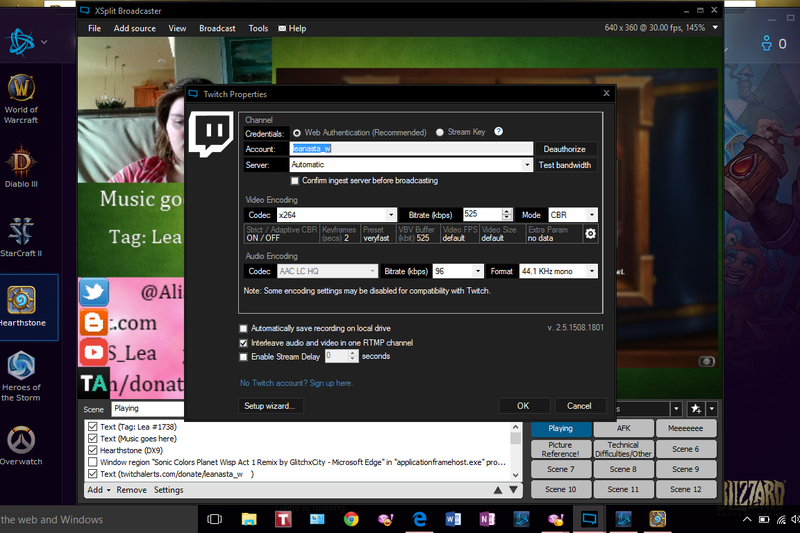Select Diablo III in Battle.net sidebar
The height and width of the screenshot is (533, 800).
21,166
